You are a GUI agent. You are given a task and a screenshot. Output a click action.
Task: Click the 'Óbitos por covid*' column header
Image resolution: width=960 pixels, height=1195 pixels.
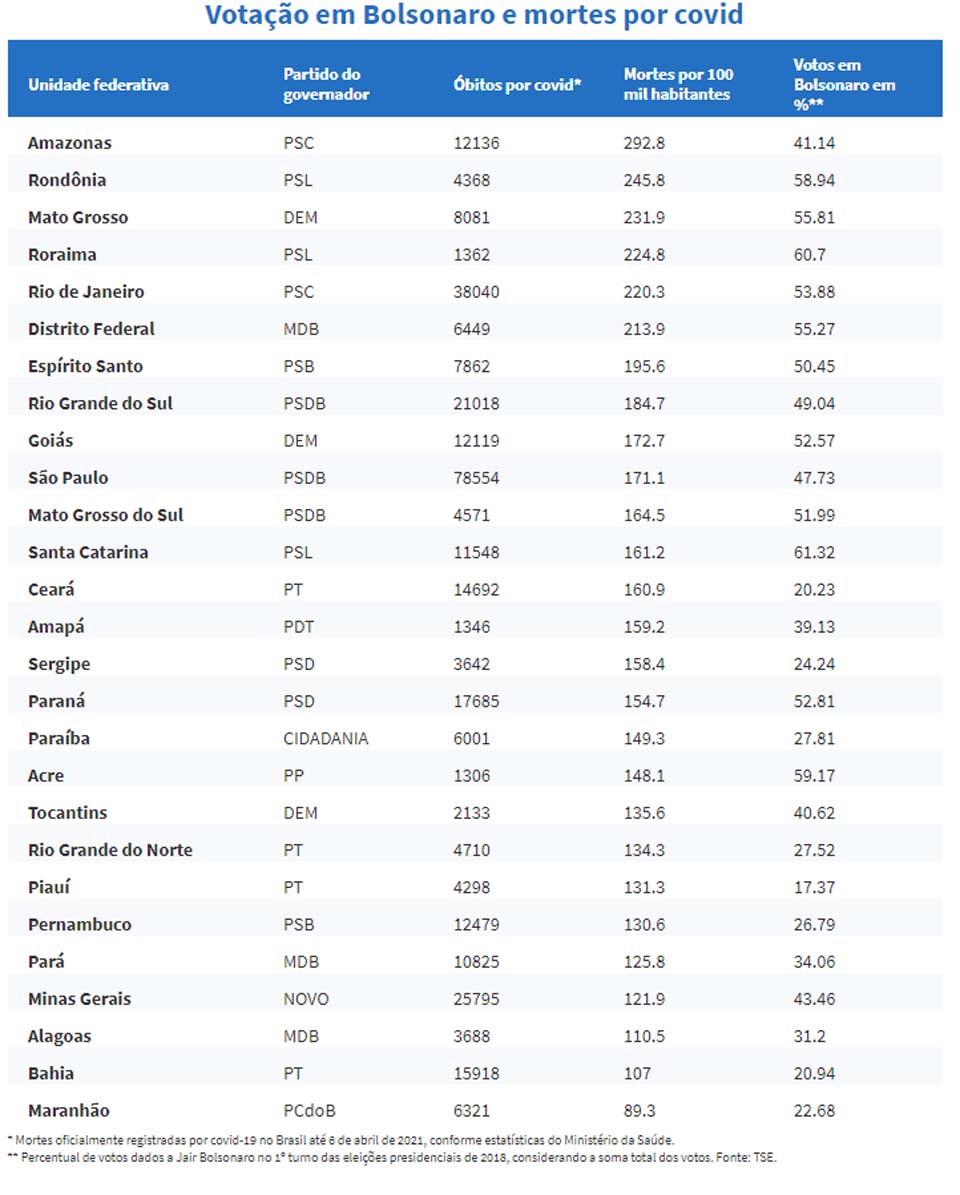click(x=517, y=85)
